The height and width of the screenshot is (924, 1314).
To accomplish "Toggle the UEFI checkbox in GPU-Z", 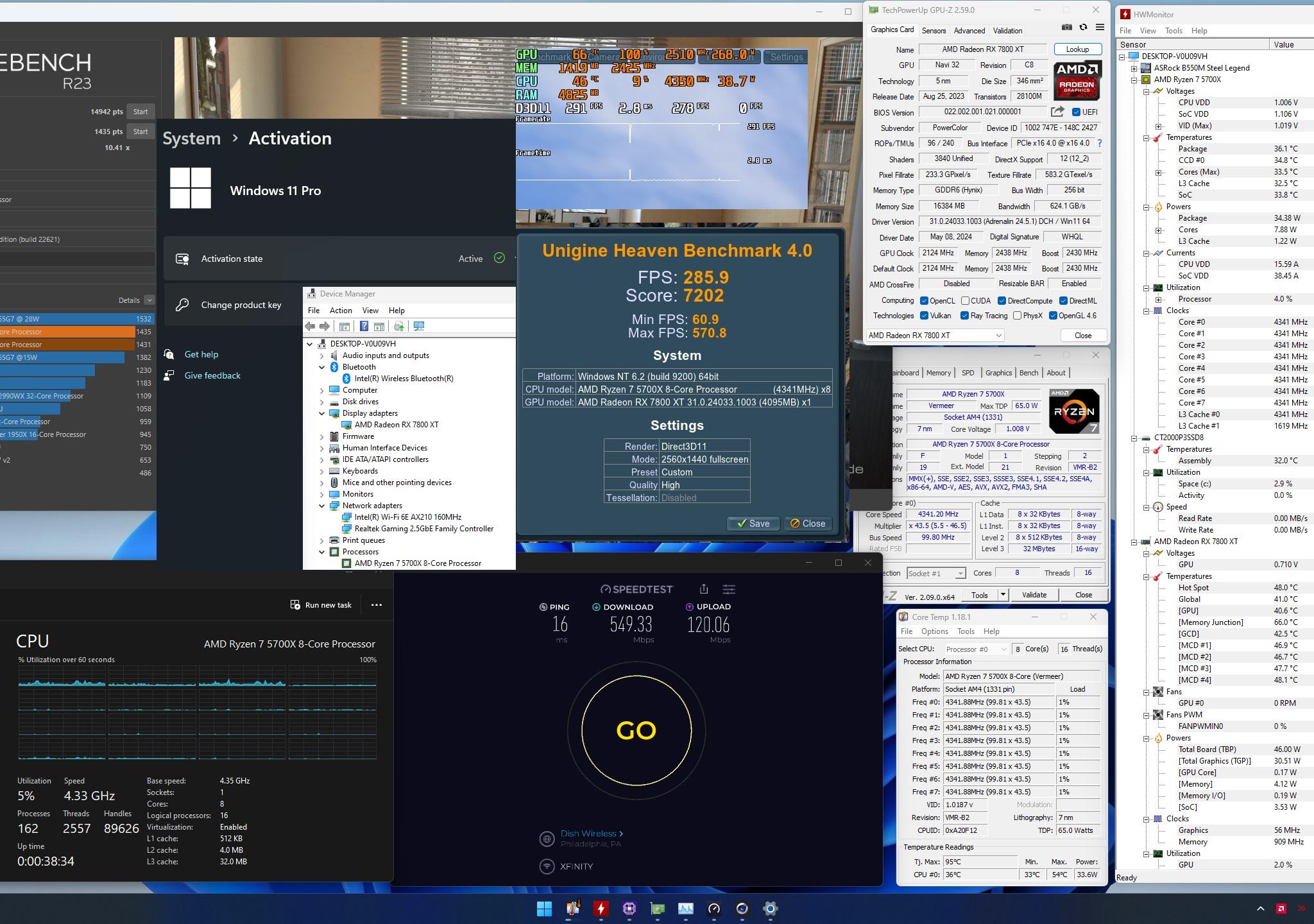I will (1077, 112).
